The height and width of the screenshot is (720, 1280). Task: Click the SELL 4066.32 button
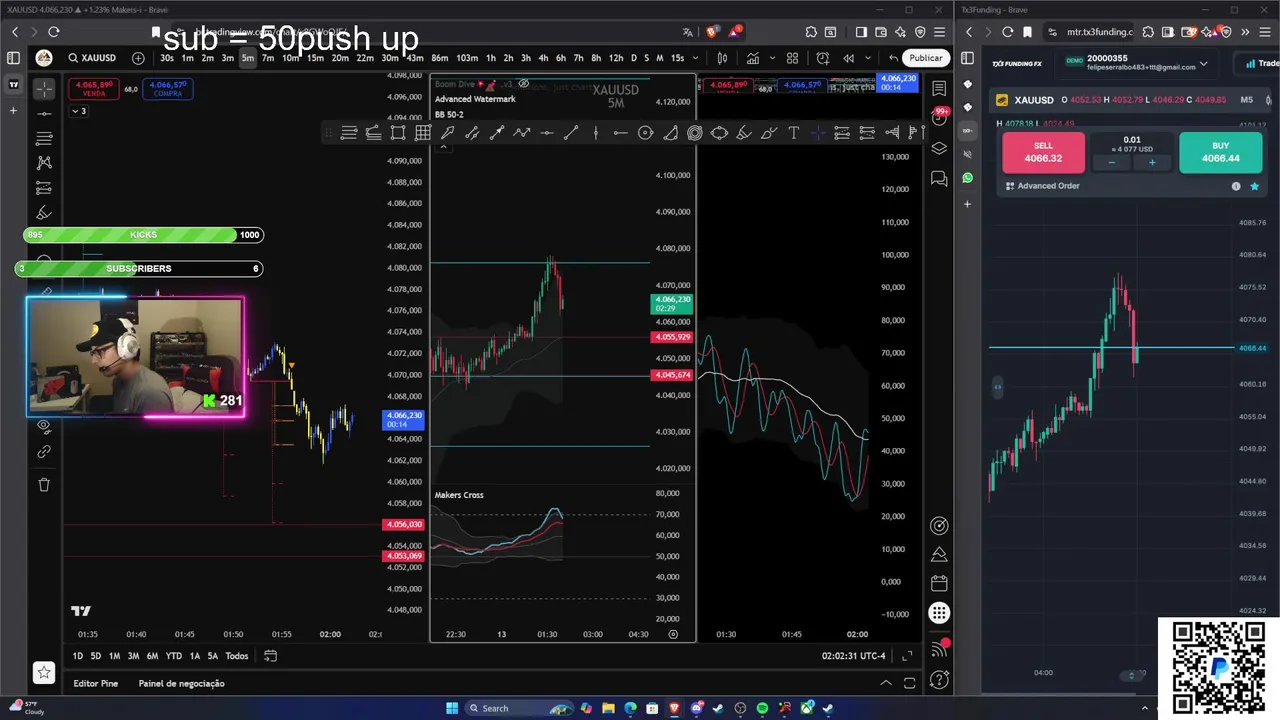(1043, 152)
